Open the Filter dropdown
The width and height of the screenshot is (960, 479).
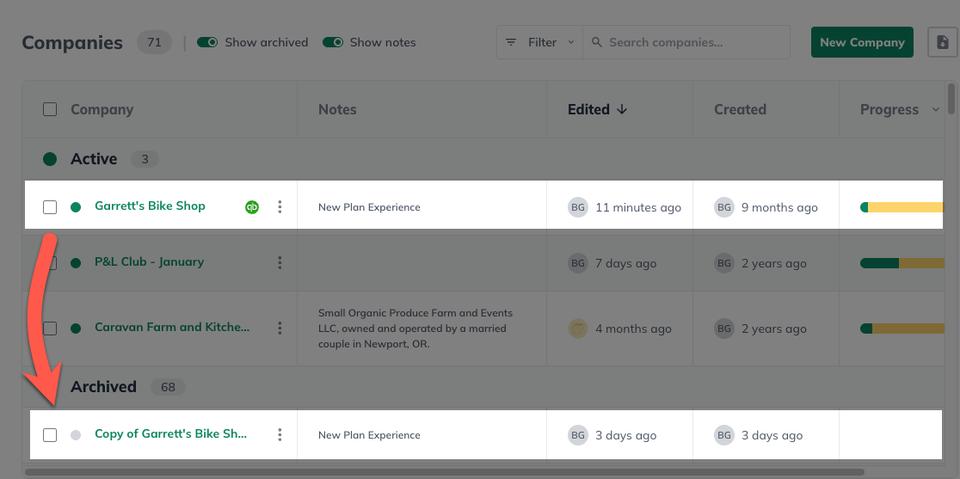tap(539, 42)
